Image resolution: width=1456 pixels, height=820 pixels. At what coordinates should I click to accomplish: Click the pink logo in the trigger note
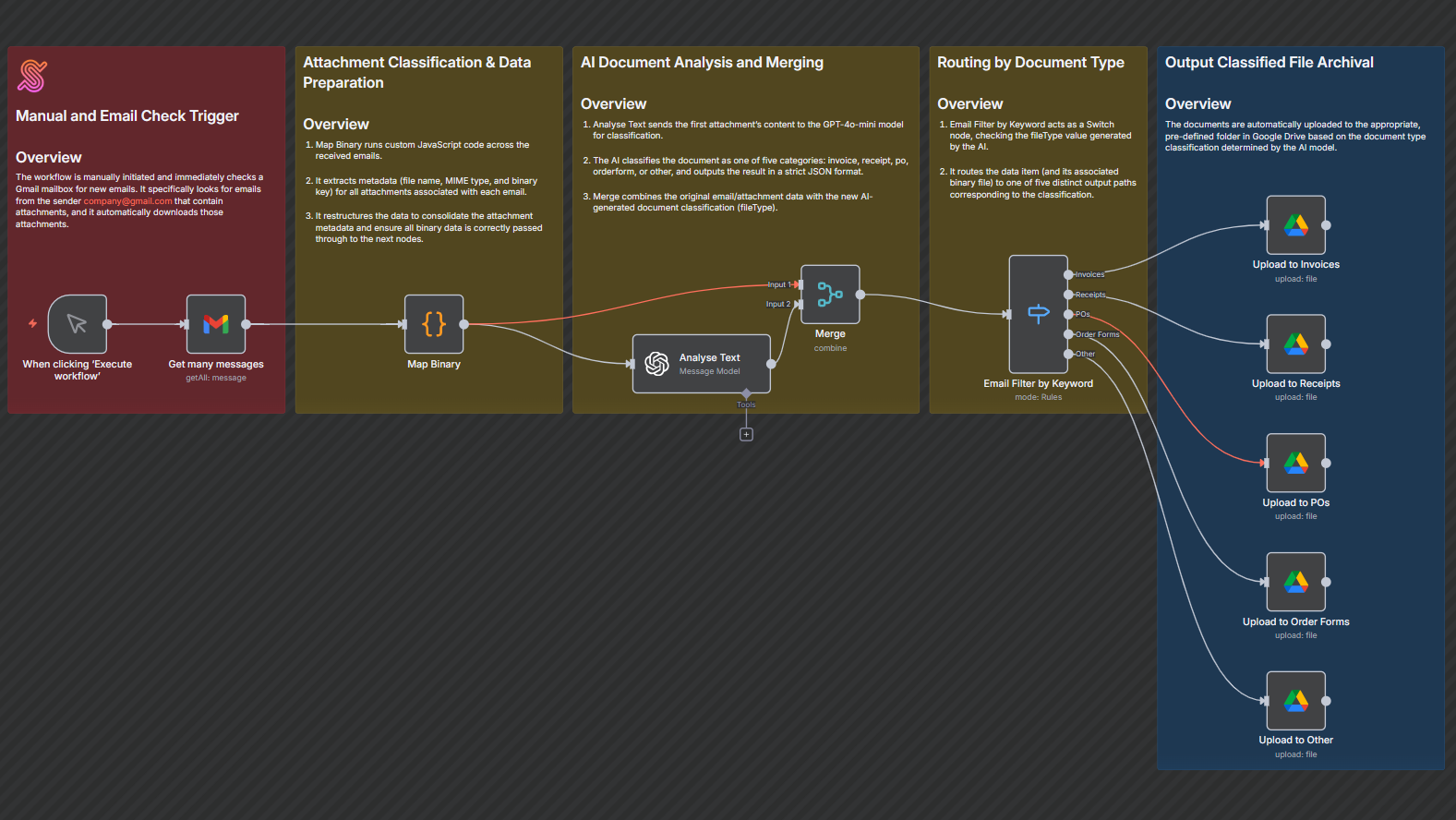32,77
